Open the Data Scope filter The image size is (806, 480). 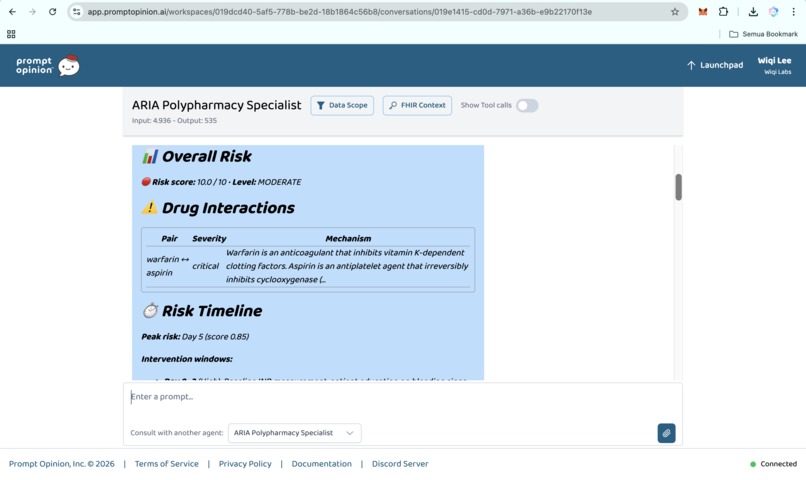point(342,105)
